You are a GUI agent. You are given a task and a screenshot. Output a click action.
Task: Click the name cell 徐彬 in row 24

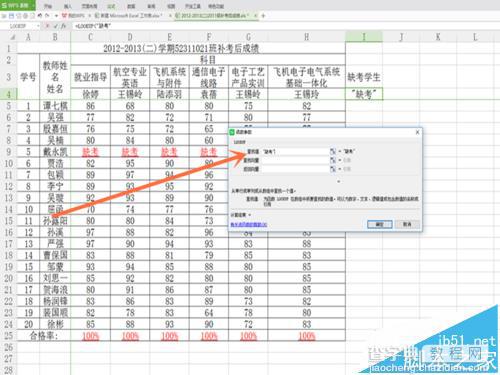click(55, 324)
